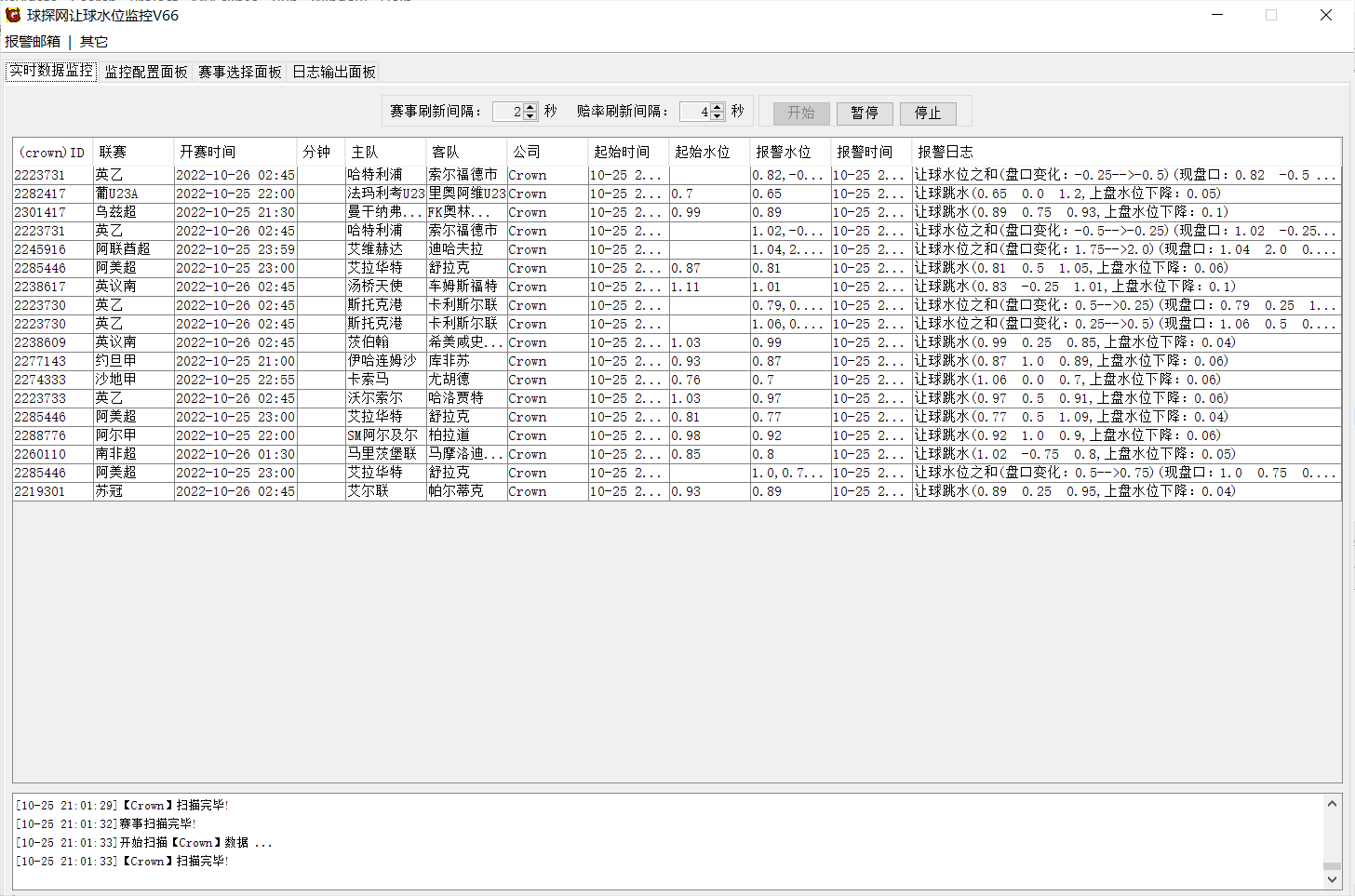This screenshot has width=1355, height=896.
Task: Open the 其它 menu
Action: pyautogui.click(x=94, y=41)
